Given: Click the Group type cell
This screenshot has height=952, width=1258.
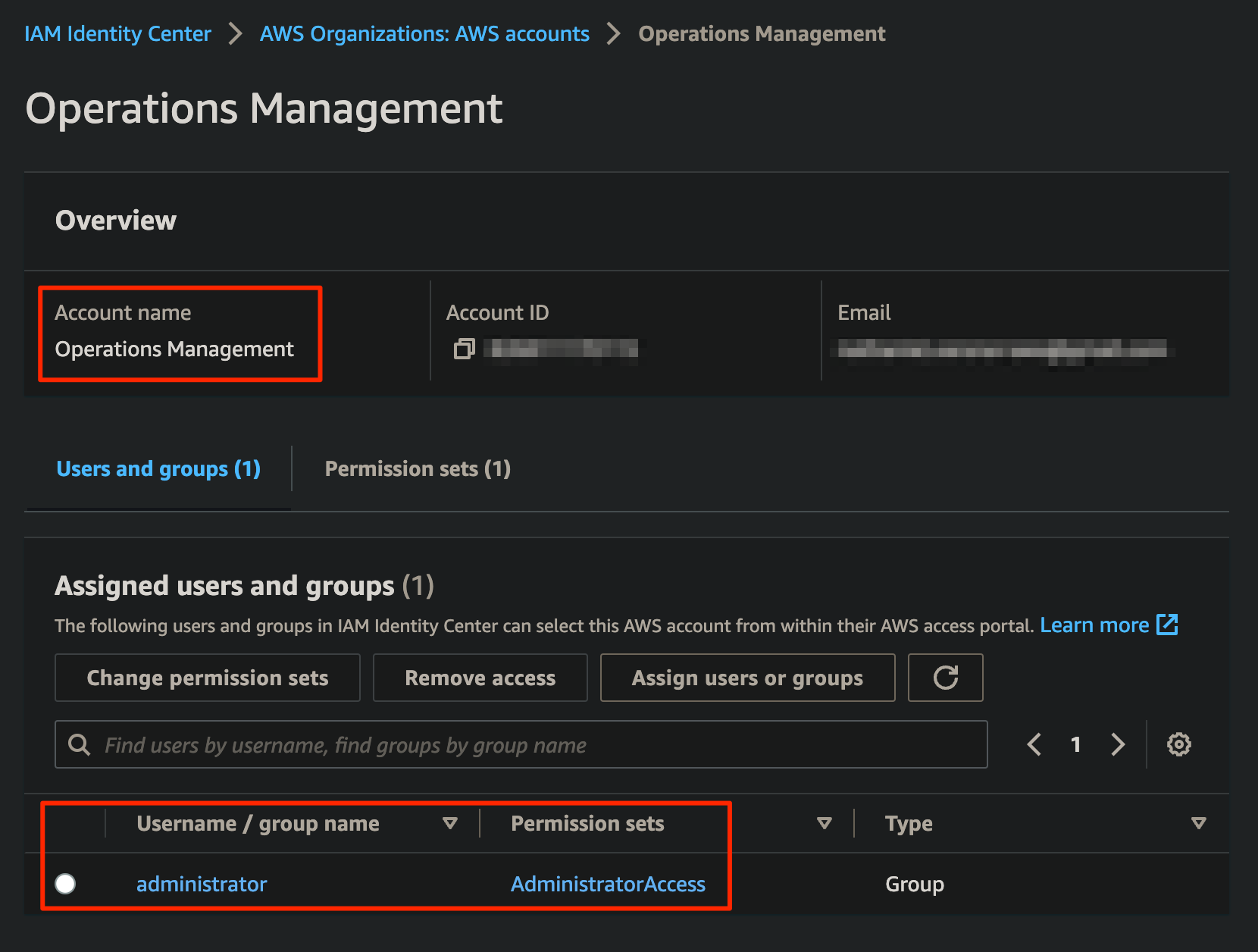Looking at the screenshot, I should point(915,884).
